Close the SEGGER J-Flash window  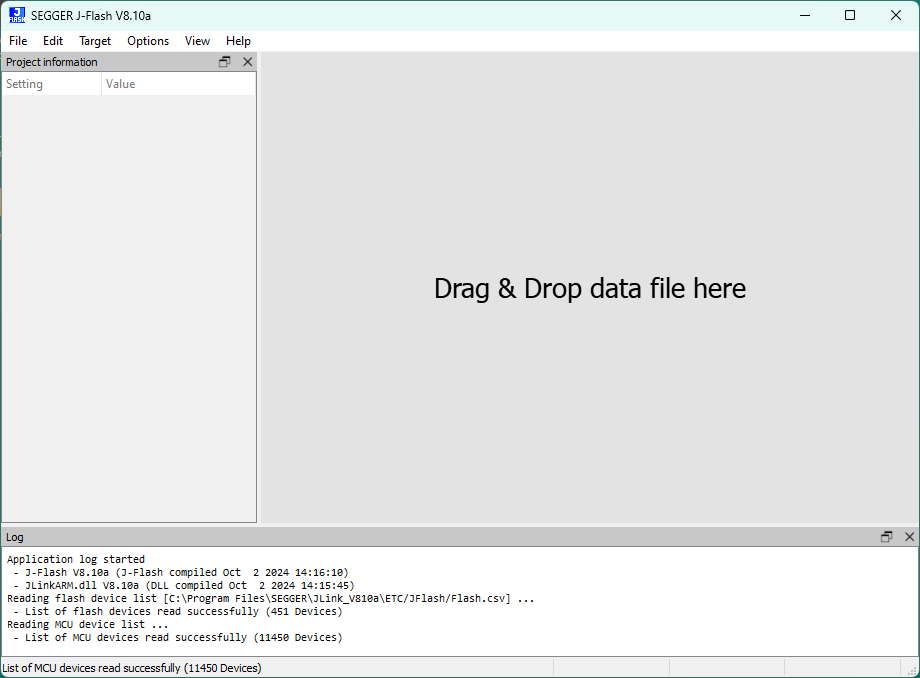895,15
